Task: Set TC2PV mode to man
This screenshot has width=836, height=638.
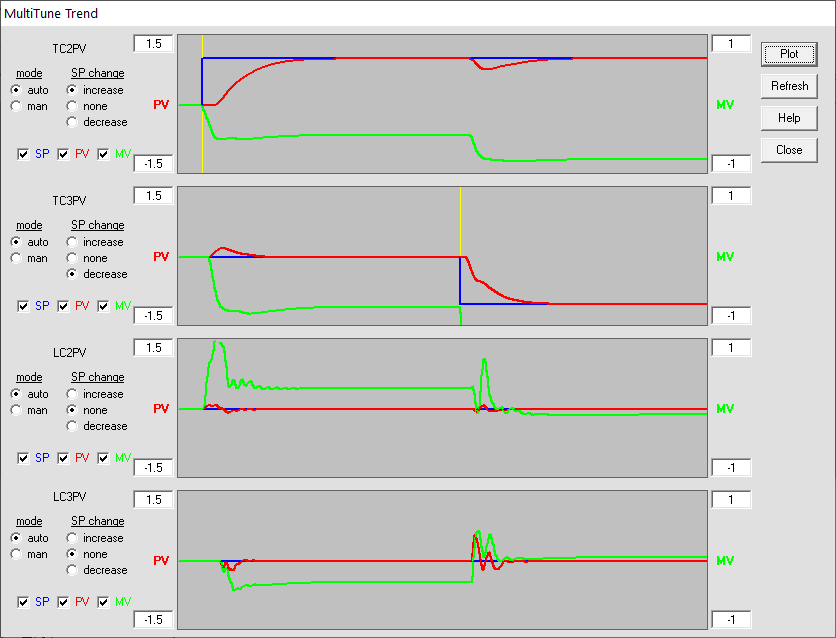Action: pyautogui.click(x=17, y=106)
